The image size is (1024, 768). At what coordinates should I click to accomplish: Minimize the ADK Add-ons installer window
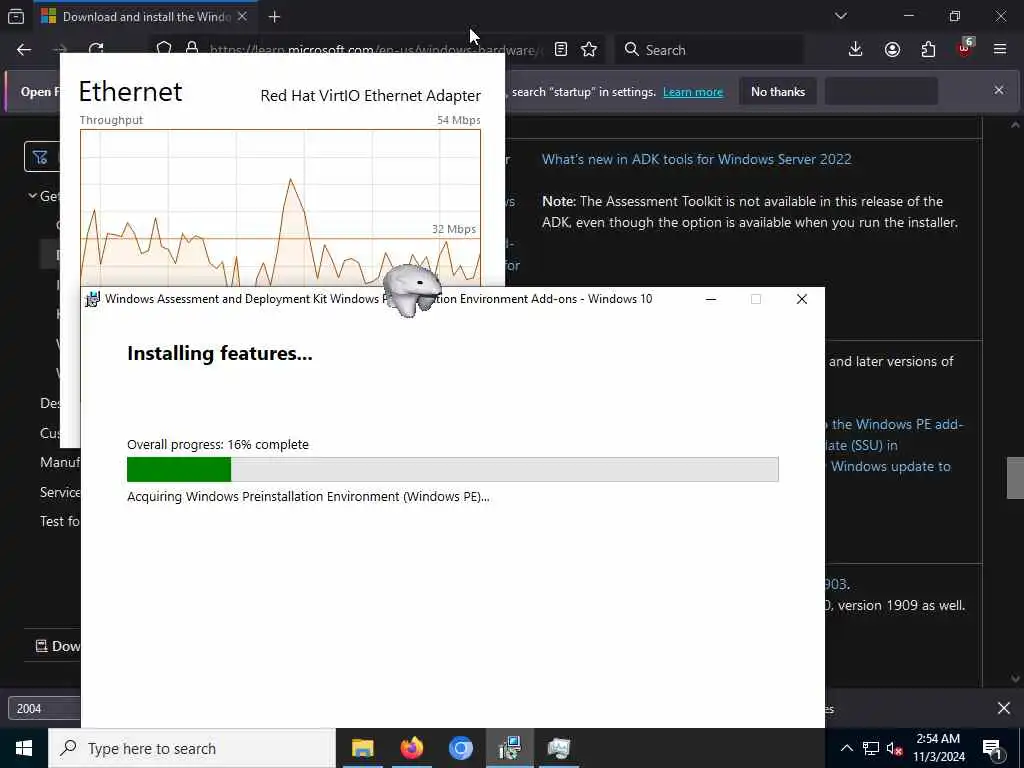[x=711, y=299]
